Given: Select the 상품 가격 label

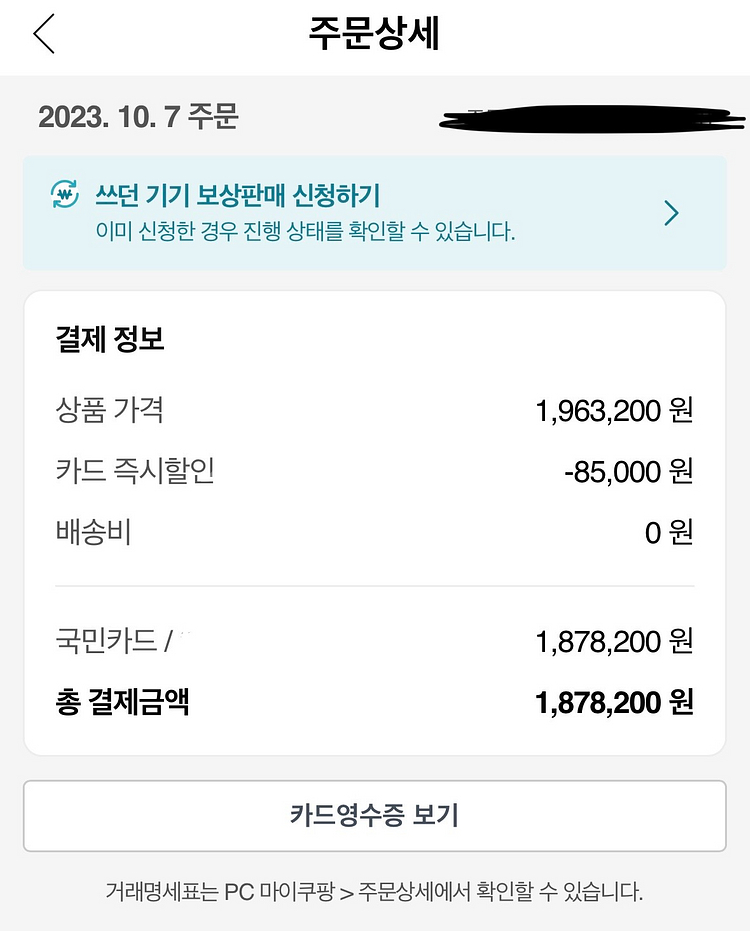Looking at the screenshot, I should pos(110,410).
